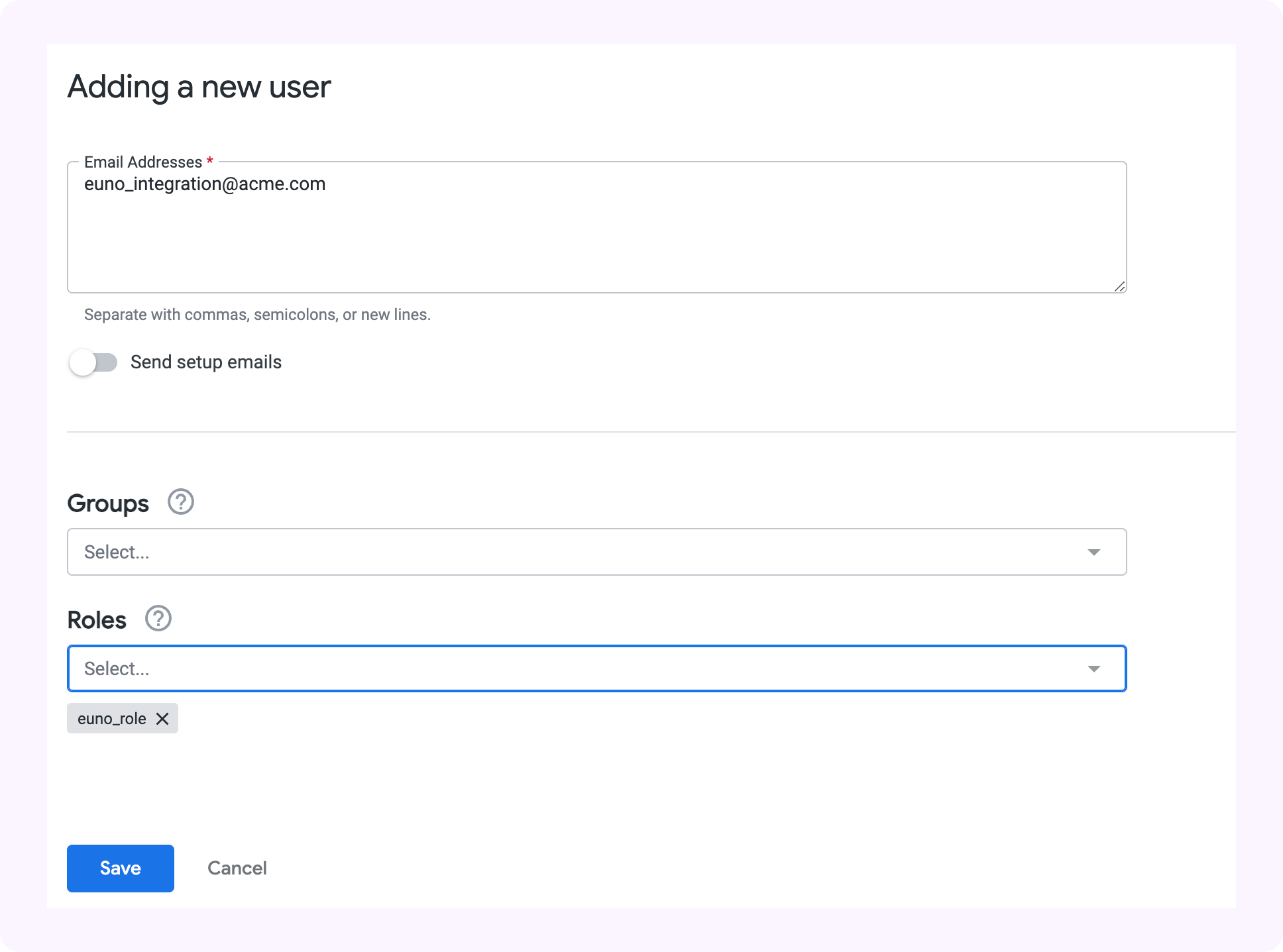
Task: Expand the Roles dropdown arrow
Action: point(1093,668)
